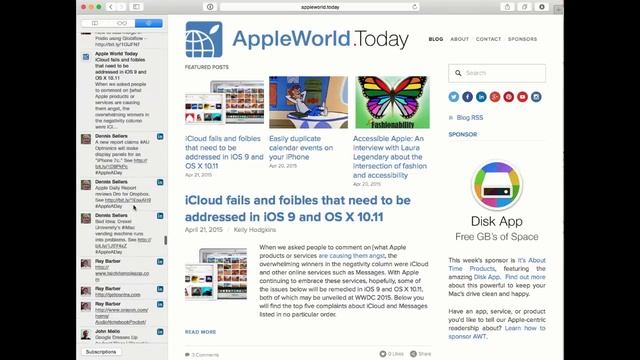Open the AppleWorld.Today globe logo
Screen dimensions: 640x360
204,40
